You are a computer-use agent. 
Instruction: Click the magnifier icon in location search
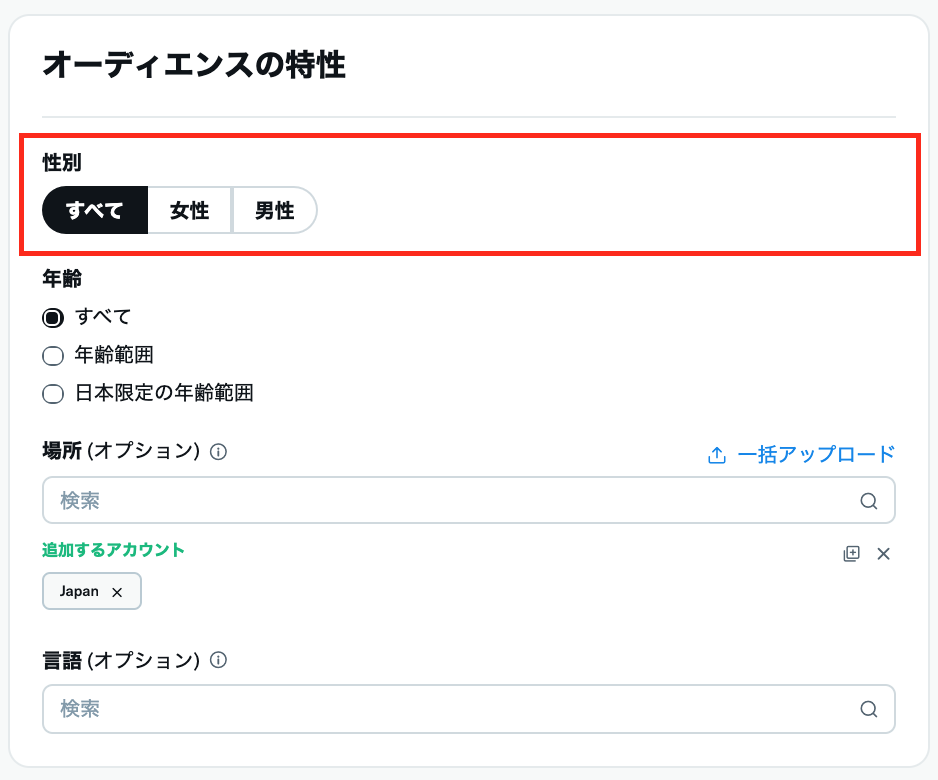[868, 501]
